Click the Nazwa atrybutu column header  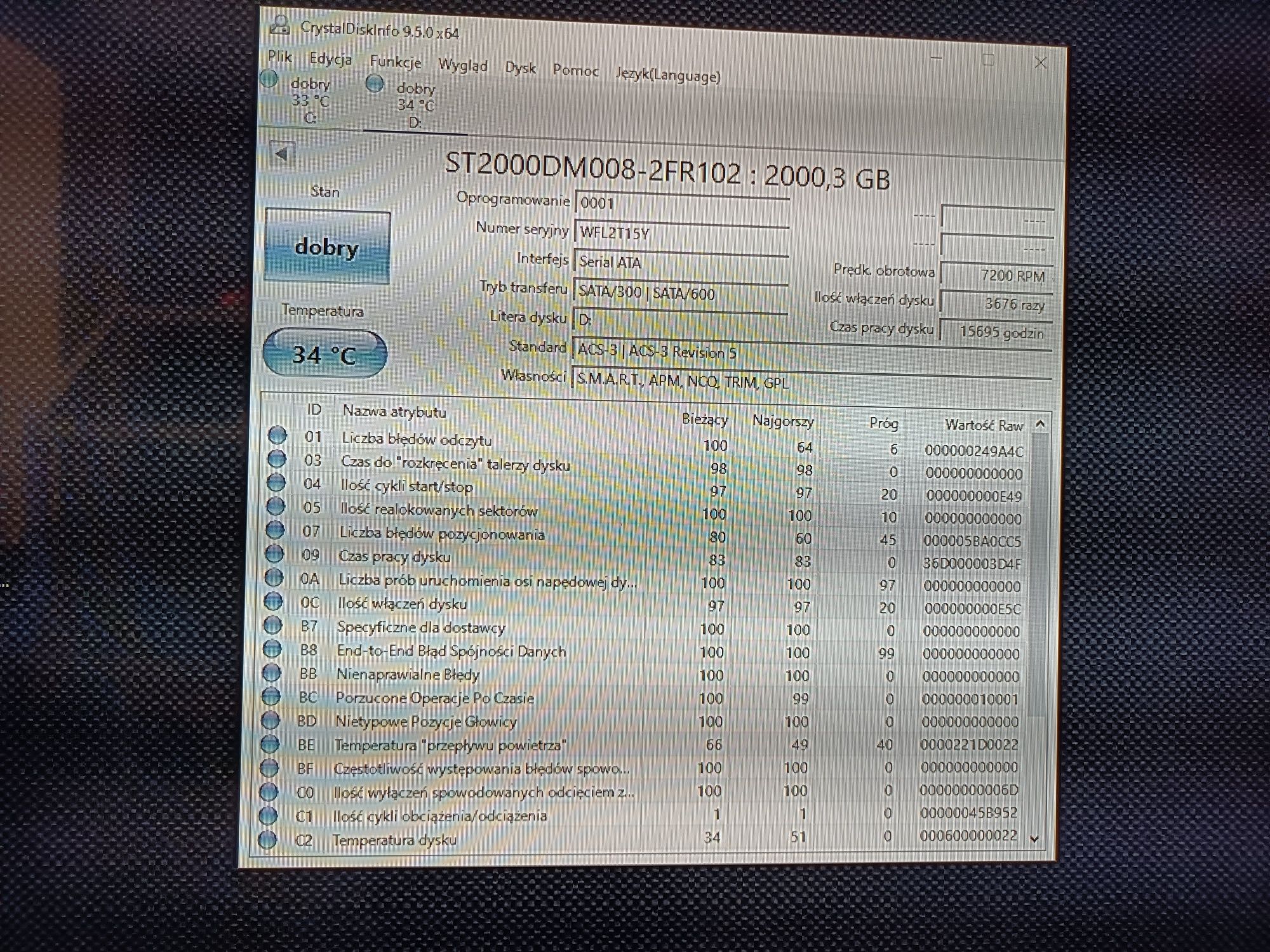point(394,411)
